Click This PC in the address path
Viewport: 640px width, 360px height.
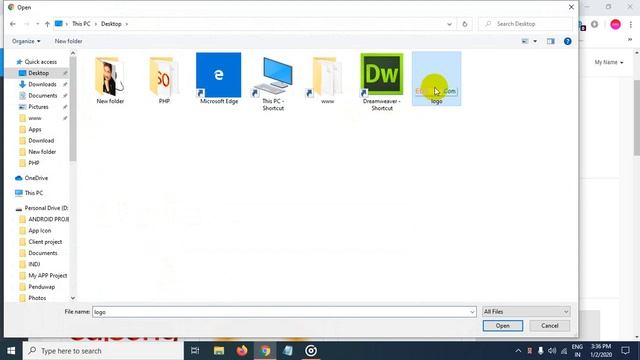[x=81, y=24]
